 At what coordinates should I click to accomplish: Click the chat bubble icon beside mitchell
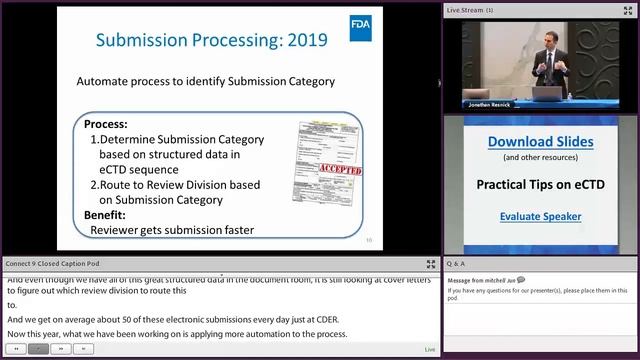point(521,280)
